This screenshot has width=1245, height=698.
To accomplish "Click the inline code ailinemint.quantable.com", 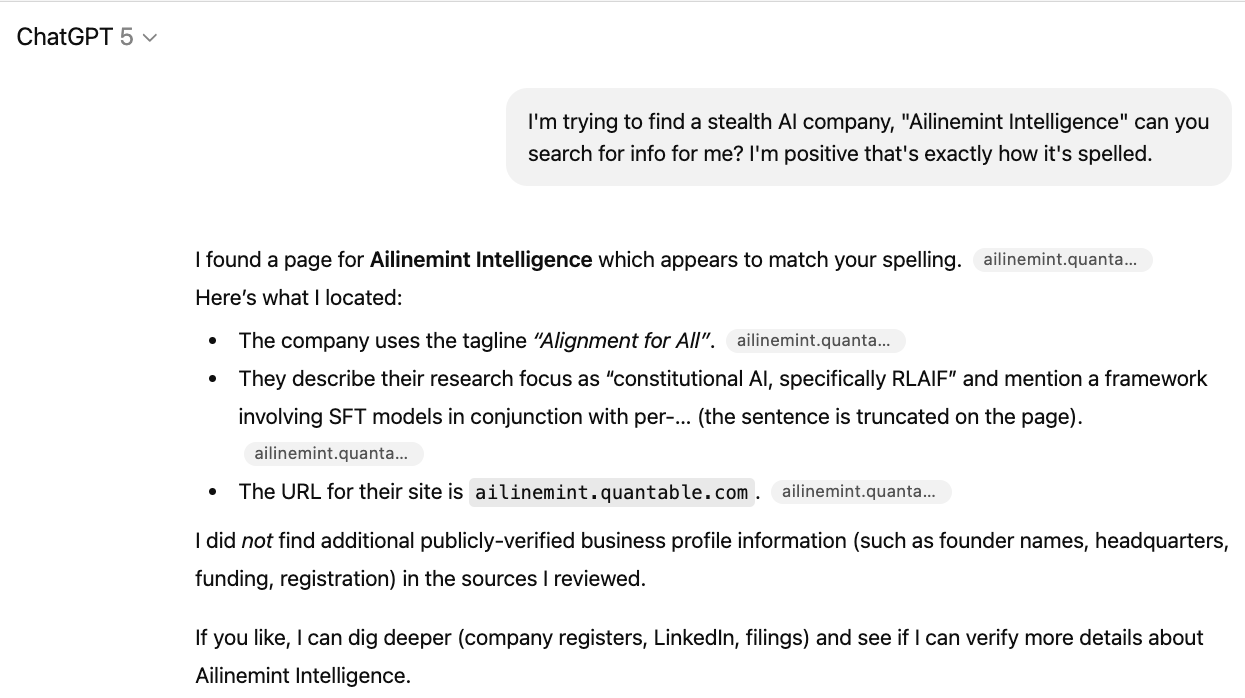I will click(611, 492).
